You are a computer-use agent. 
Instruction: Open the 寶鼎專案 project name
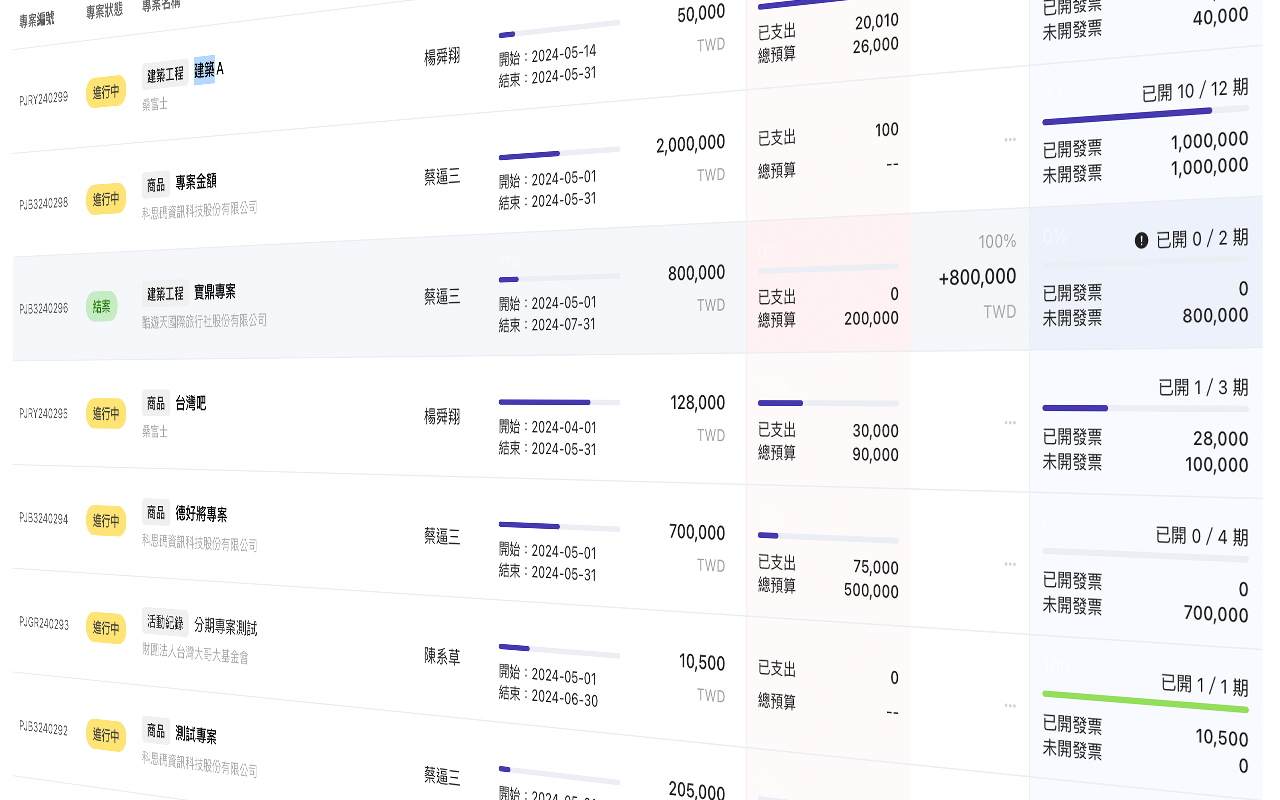pyautogui.click(x=215, y=292)
